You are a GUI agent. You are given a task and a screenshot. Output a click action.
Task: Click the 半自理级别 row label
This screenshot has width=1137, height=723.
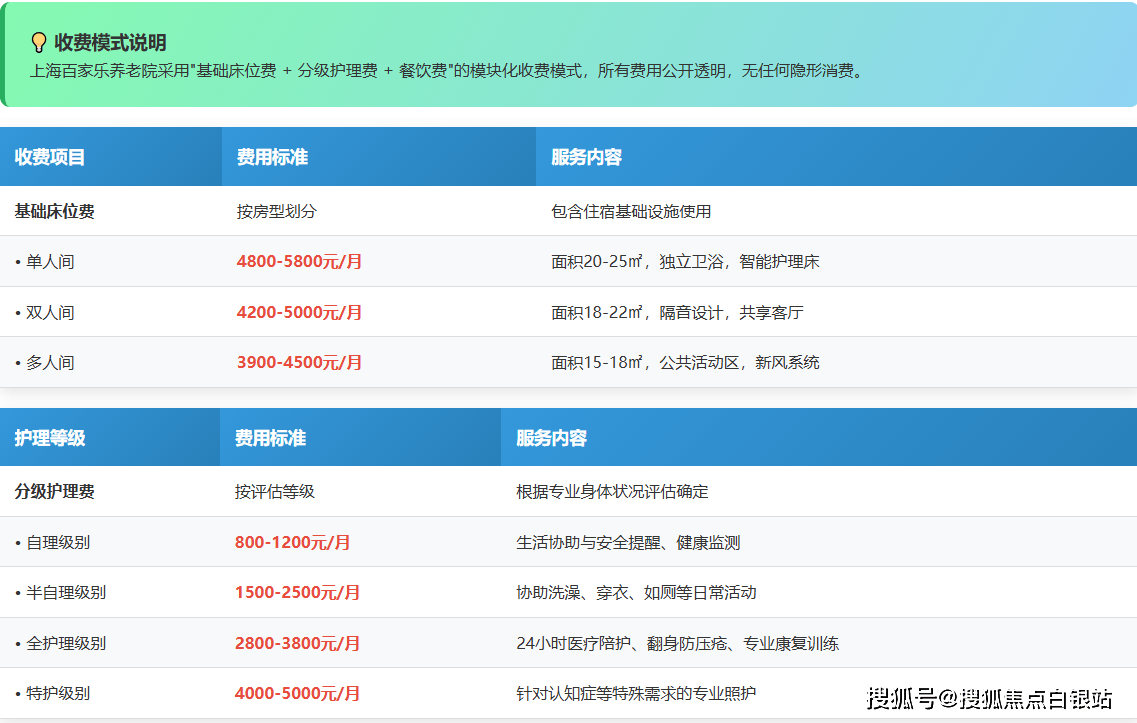point(65,593)
